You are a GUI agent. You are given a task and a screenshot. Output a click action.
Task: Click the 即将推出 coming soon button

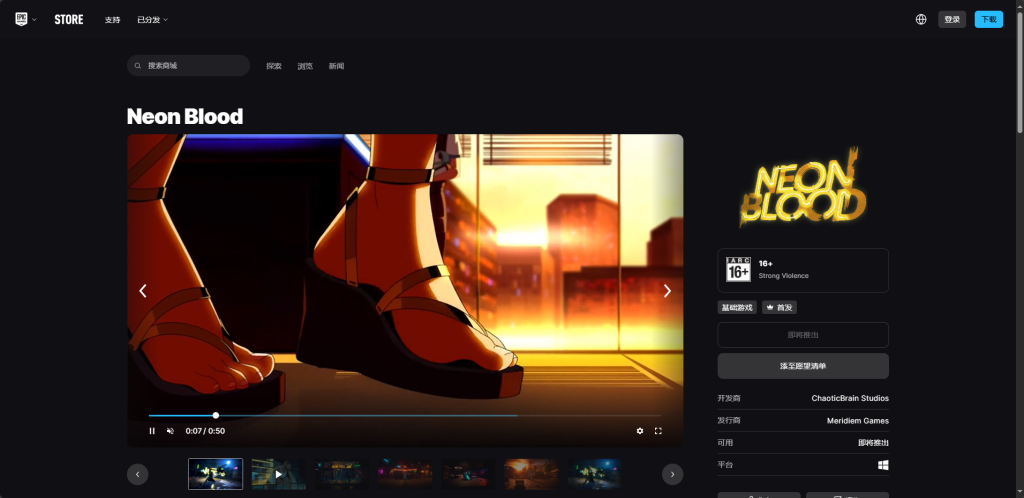click(x=803, y=335)
